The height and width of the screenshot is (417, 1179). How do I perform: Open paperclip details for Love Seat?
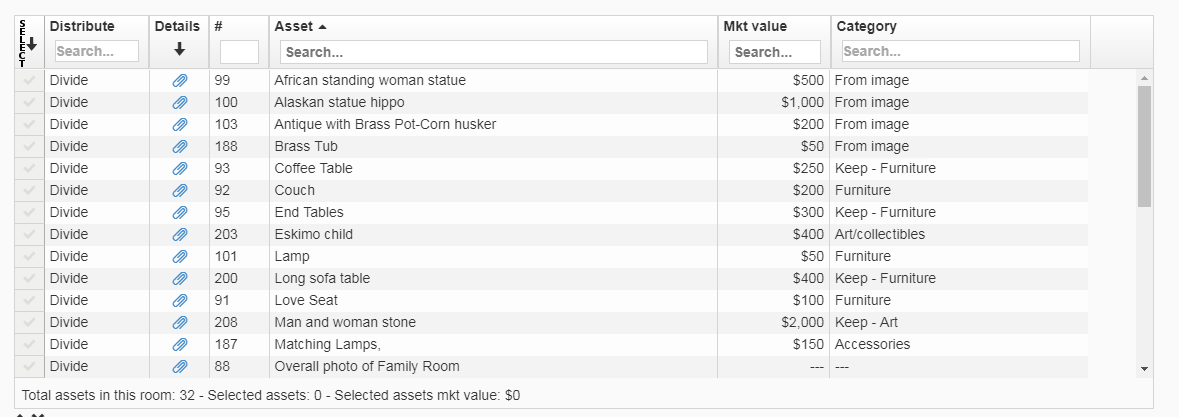[x=180, y=301]
